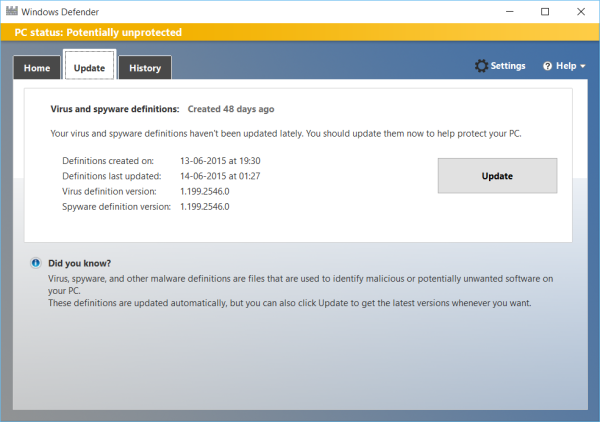
Task: Close the Windows Defender window
Action: point(580,11)
